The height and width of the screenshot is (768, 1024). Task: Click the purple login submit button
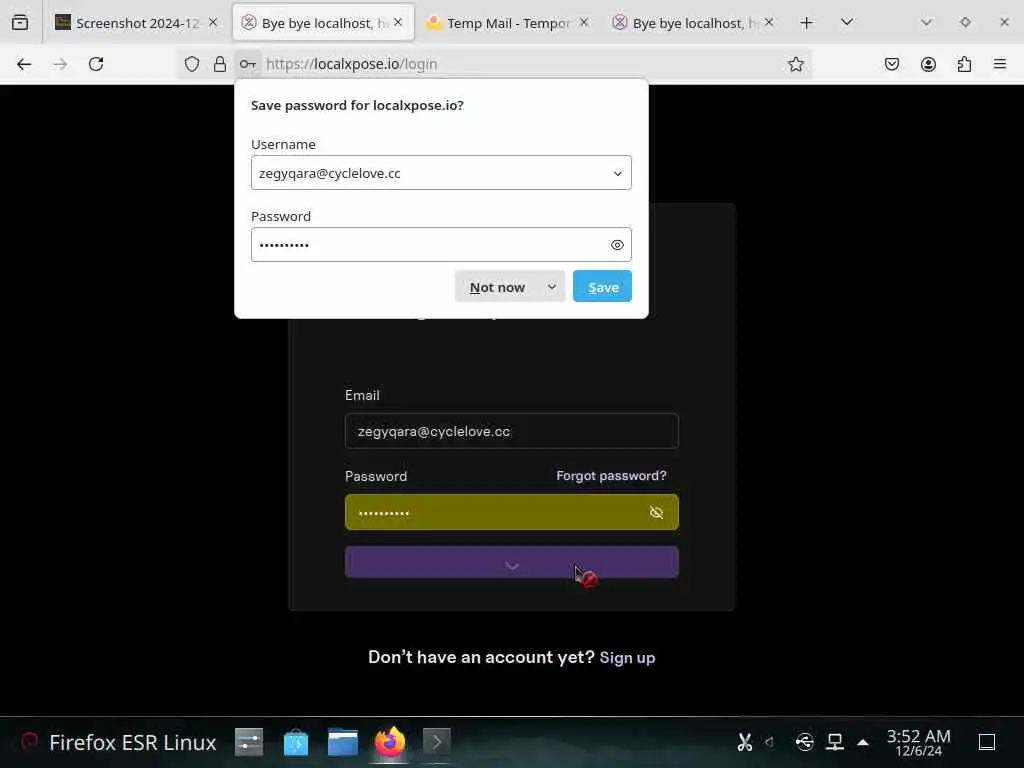point(511,562)
